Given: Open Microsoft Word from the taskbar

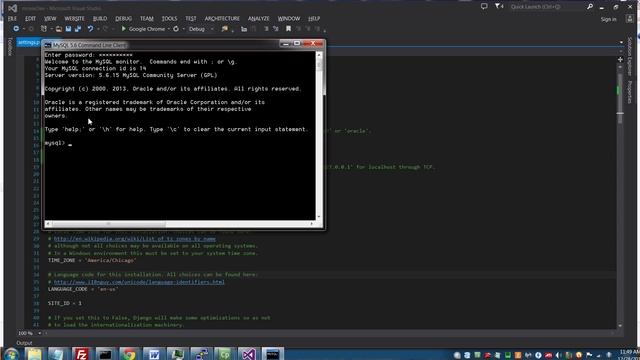Looking at the screenshot, I should 153,354.
